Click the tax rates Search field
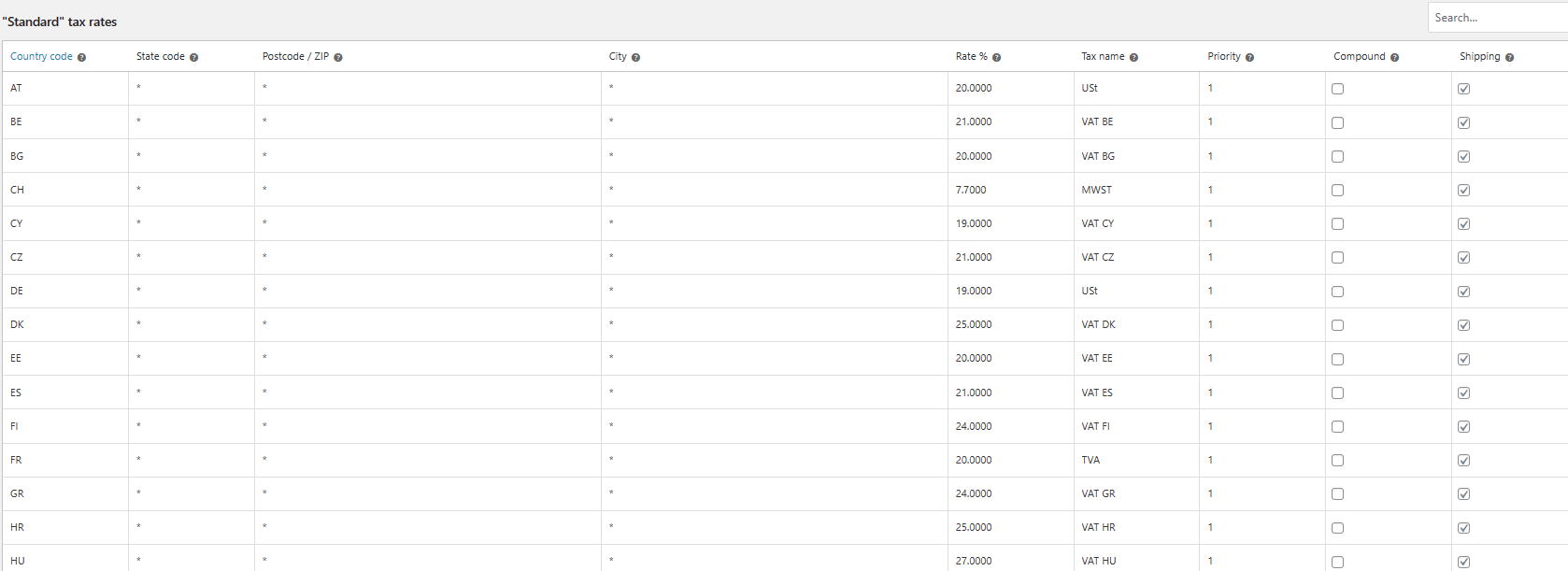Image resolution: width=1568 pixels, height=571 pixels. 1497,18
